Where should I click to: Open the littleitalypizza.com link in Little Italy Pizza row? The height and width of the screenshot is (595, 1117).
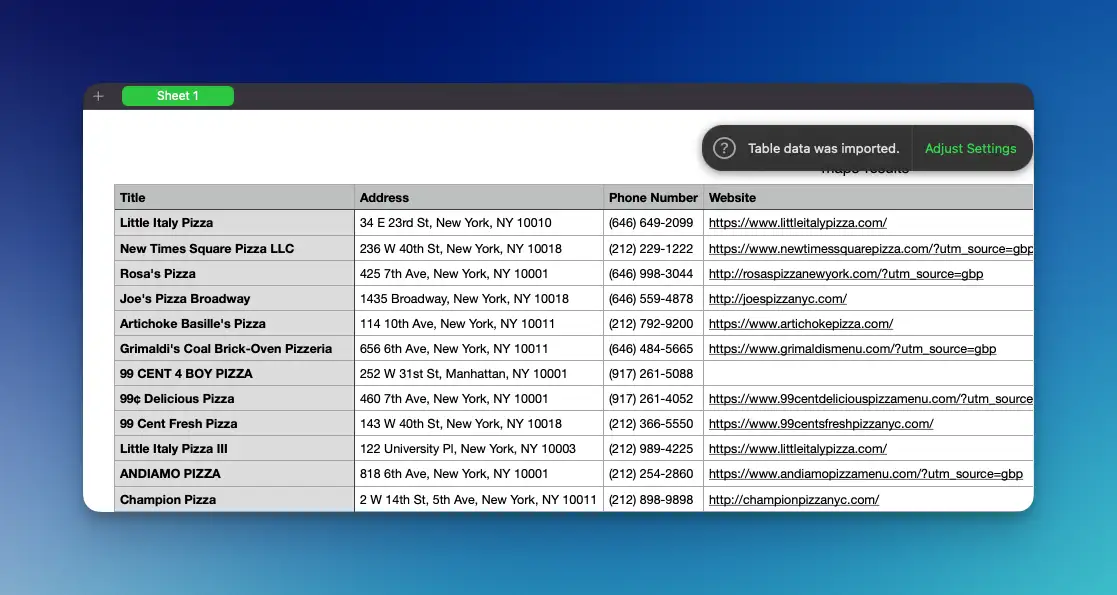797,223
